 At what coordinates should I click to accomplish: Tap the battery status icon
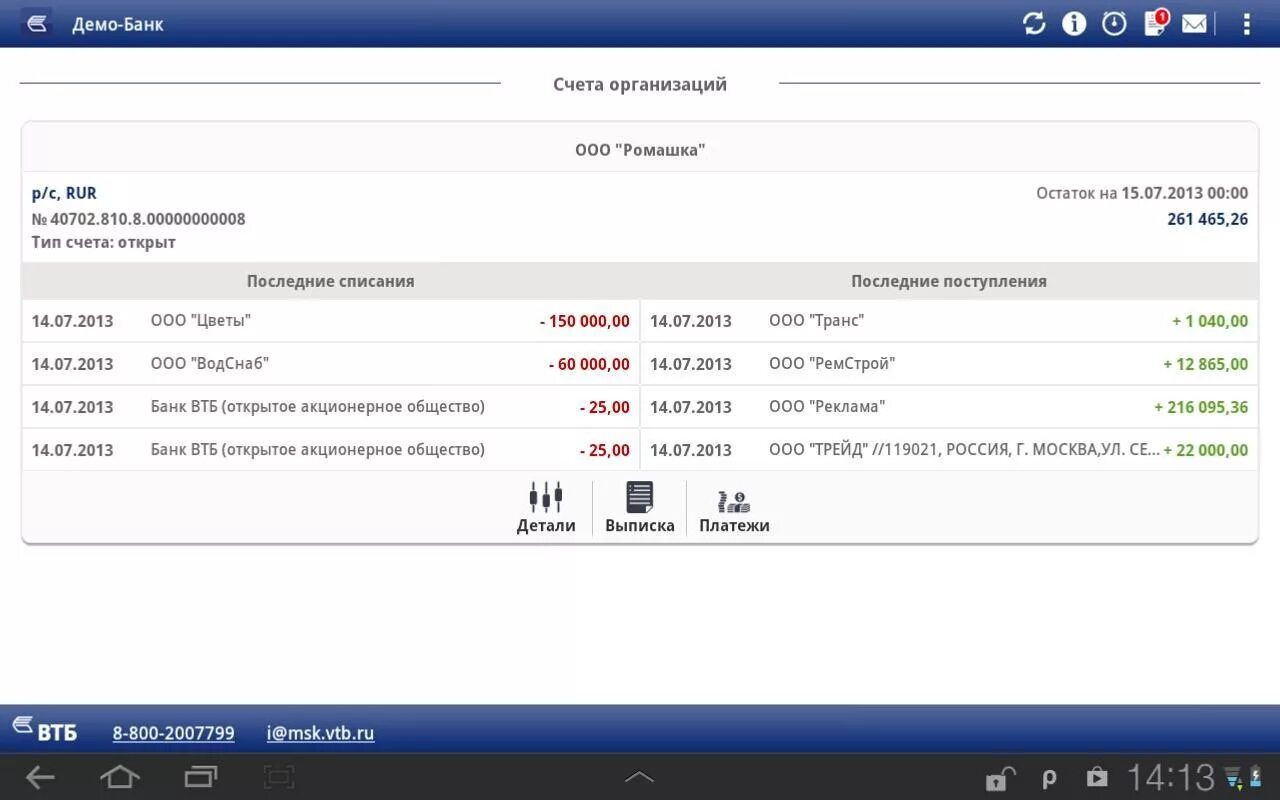point(1255,777)
